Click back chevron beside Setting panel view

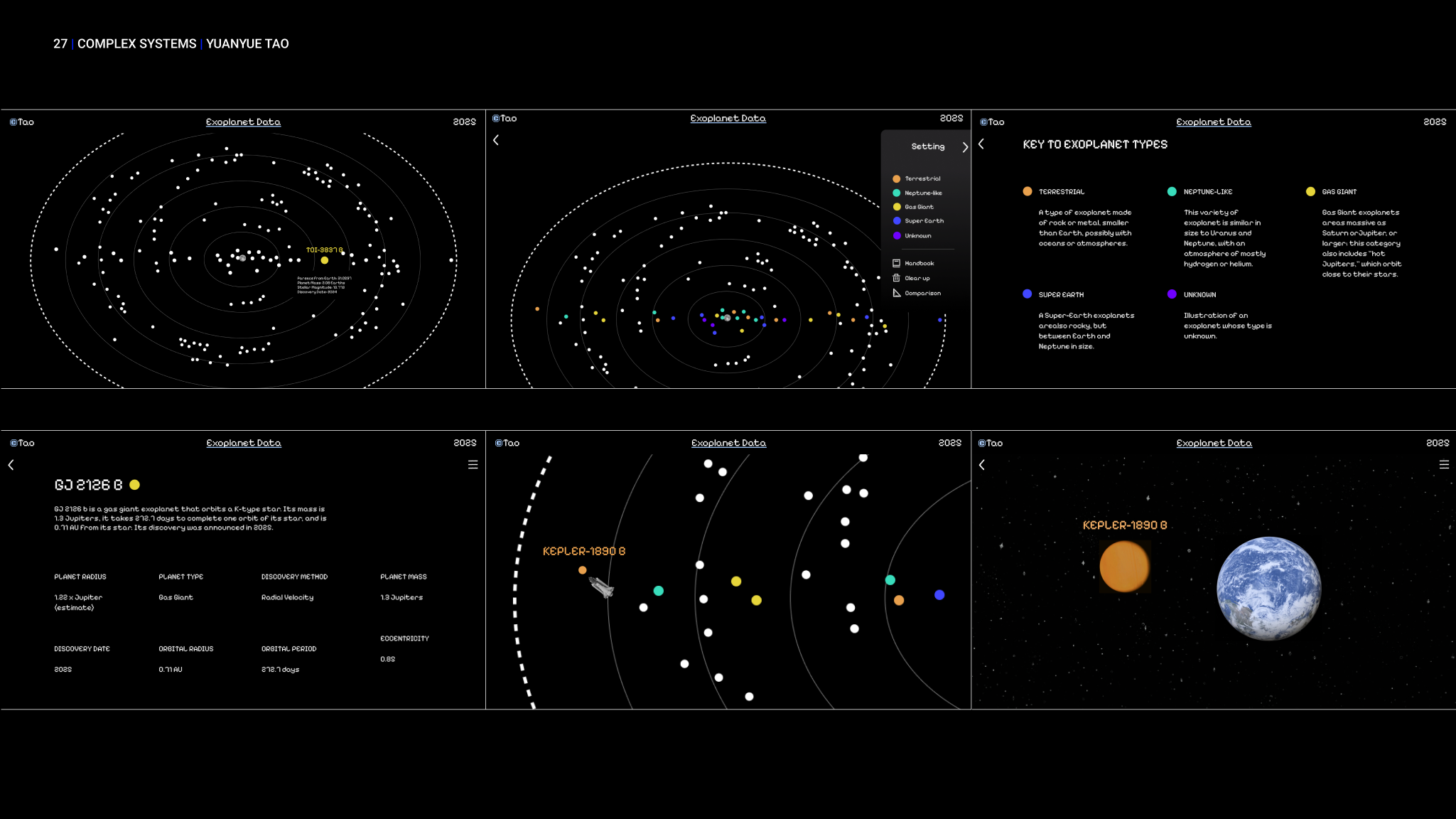click(x=496, y=140)
